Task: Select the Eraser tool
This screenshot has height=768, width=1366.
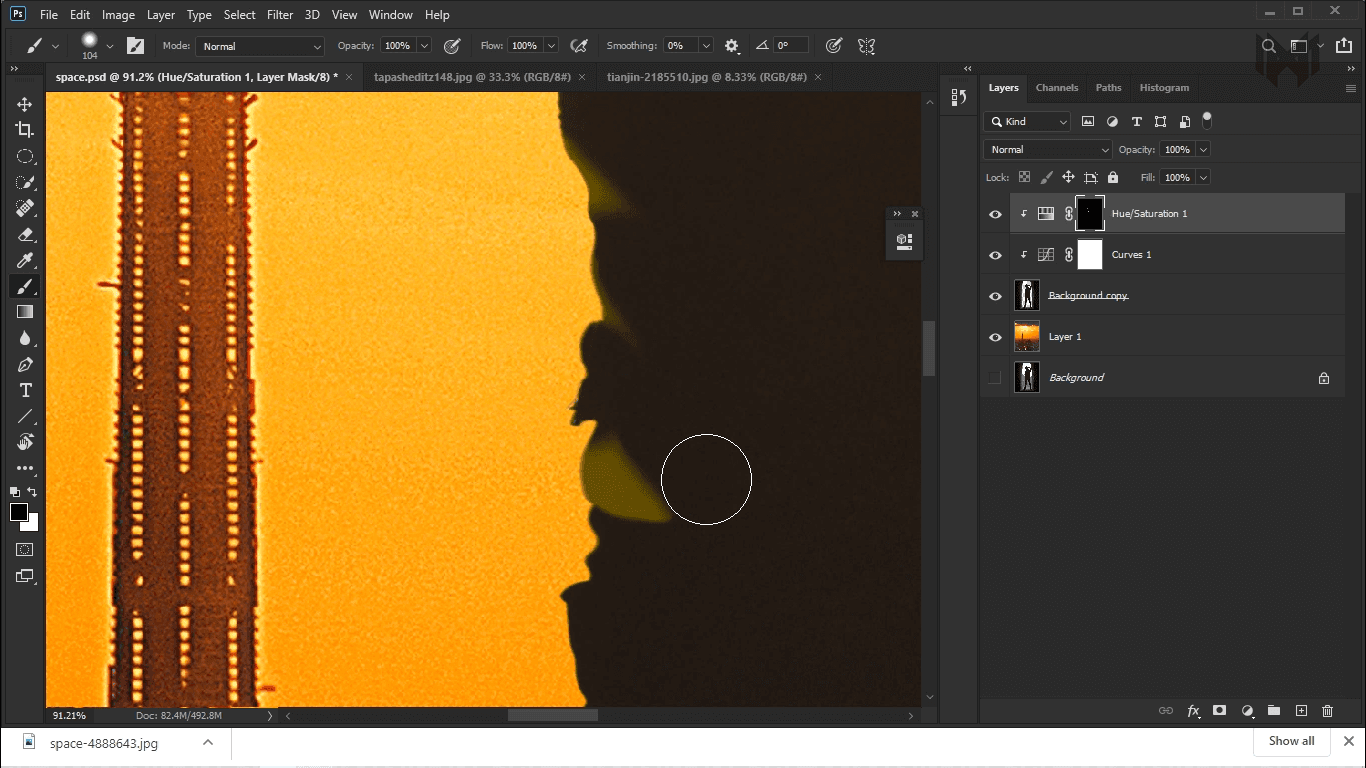Action: (x=25, y=234)
